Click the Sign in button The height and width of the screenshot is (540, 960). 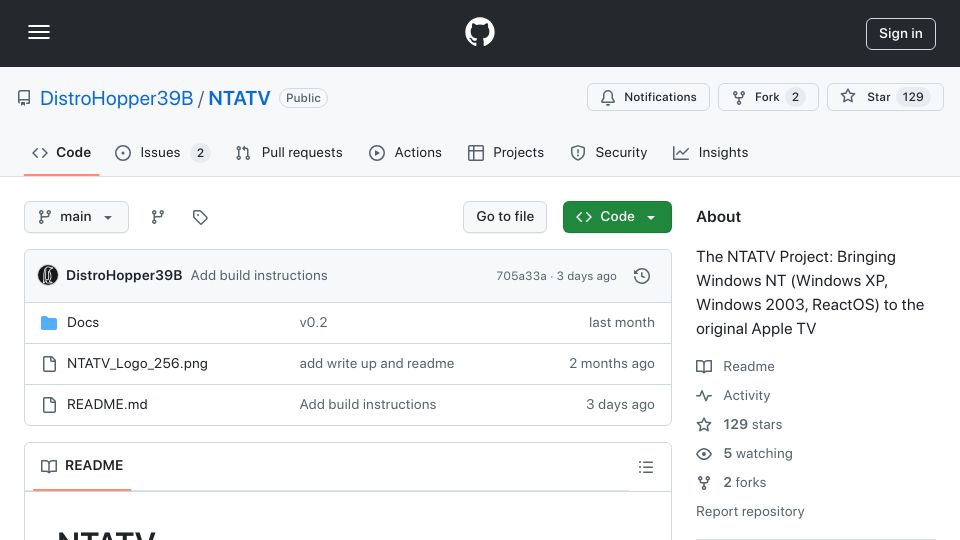[901, 34]
